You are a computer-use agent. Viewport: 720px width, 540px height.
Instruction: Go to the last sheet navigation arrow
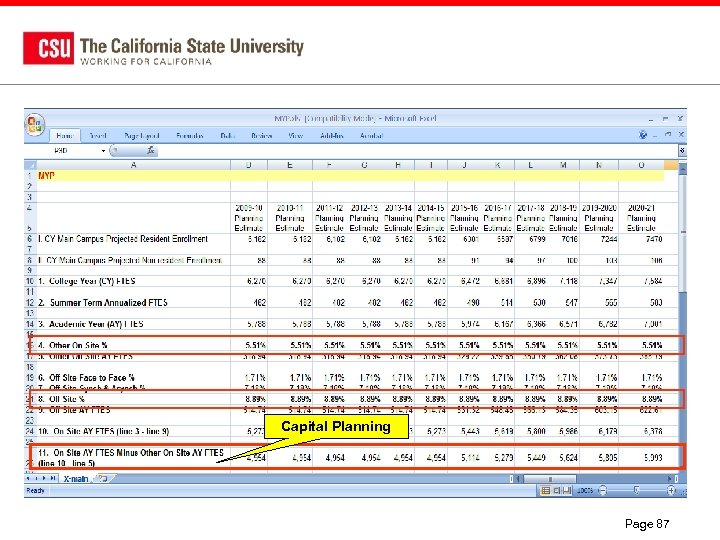[x=53, y=478]
